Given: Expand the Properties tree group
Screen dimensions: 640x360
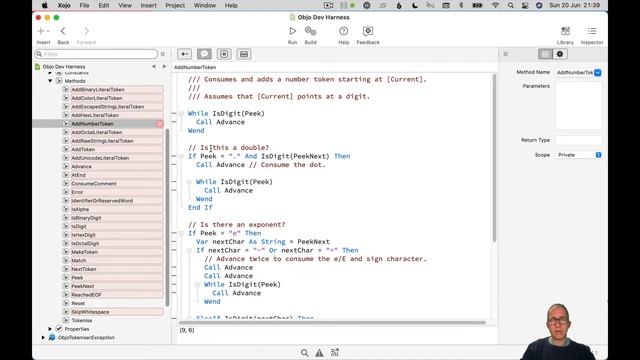Looking at the screenshot, I should click(50, 329).
